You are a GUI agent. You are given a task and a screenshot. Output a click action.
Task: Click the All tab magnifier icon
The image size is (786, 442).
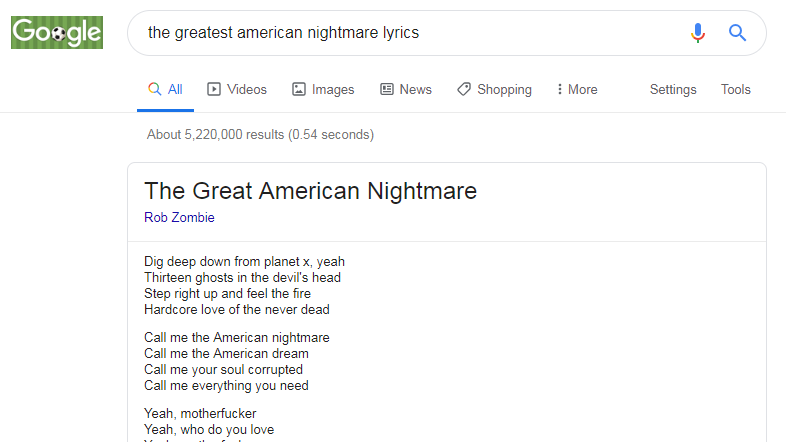click(x=154, y=89)
